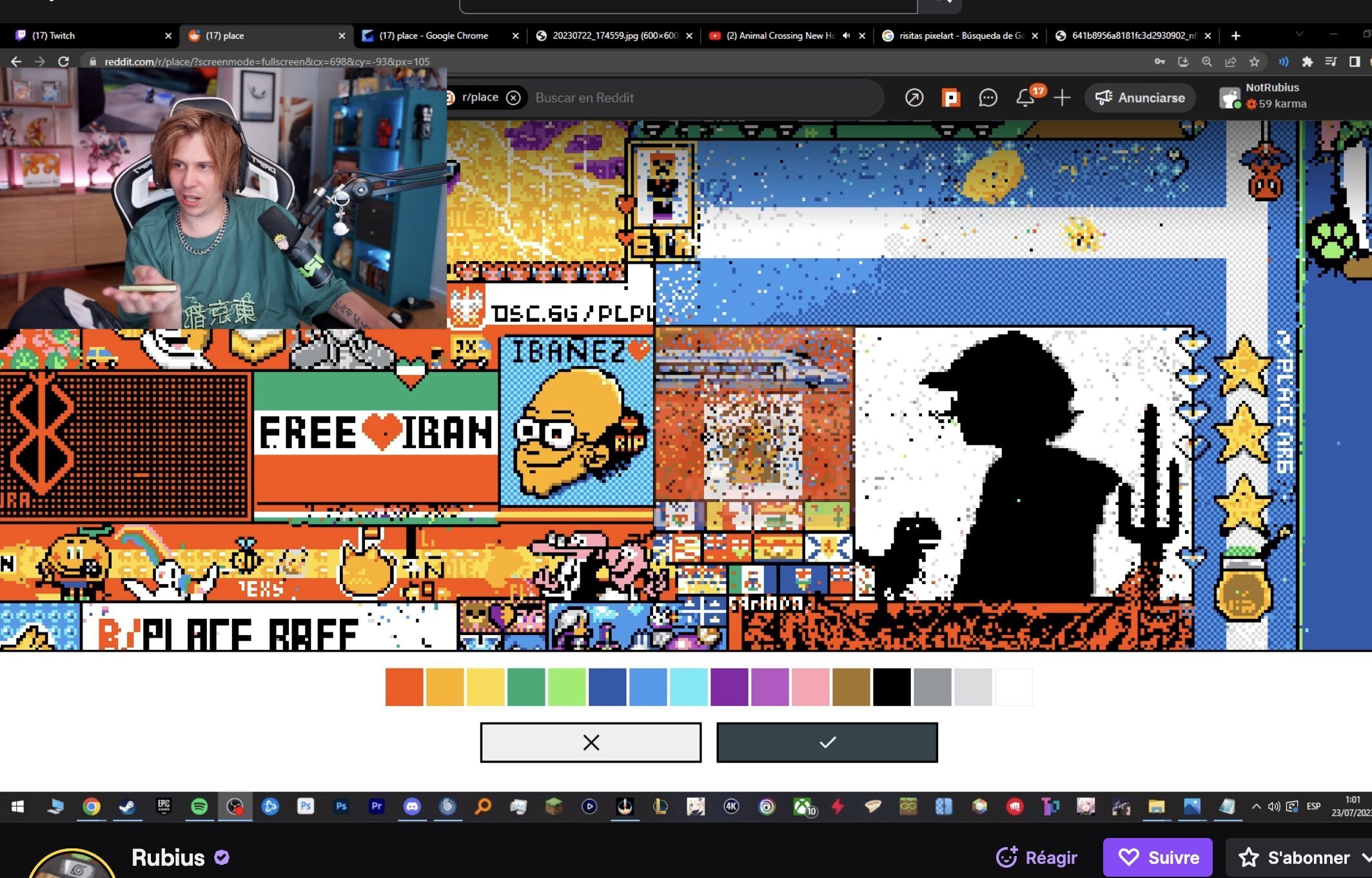Cancel pixel placement with the X button
The height and width of the screenshot is (878, 1372).
(x=591, y=743)
